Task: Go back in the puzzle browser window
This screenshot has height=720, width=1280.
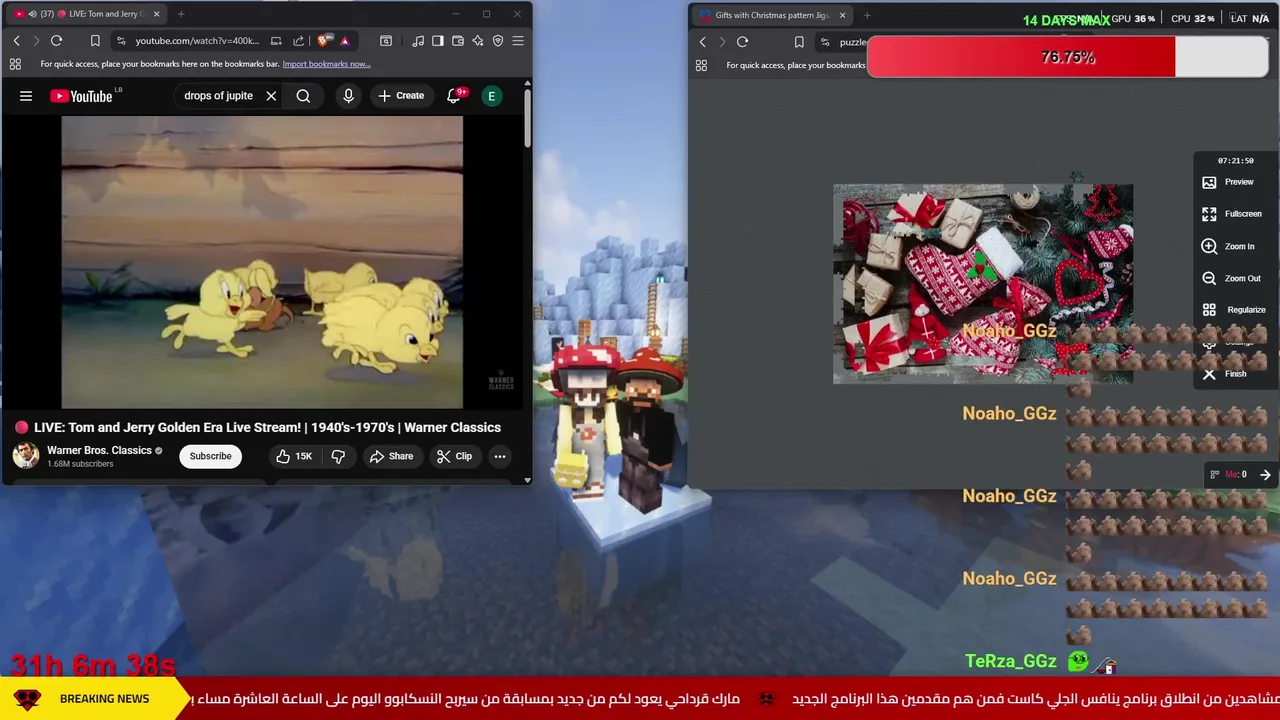Action: click(x=703, y=42)
